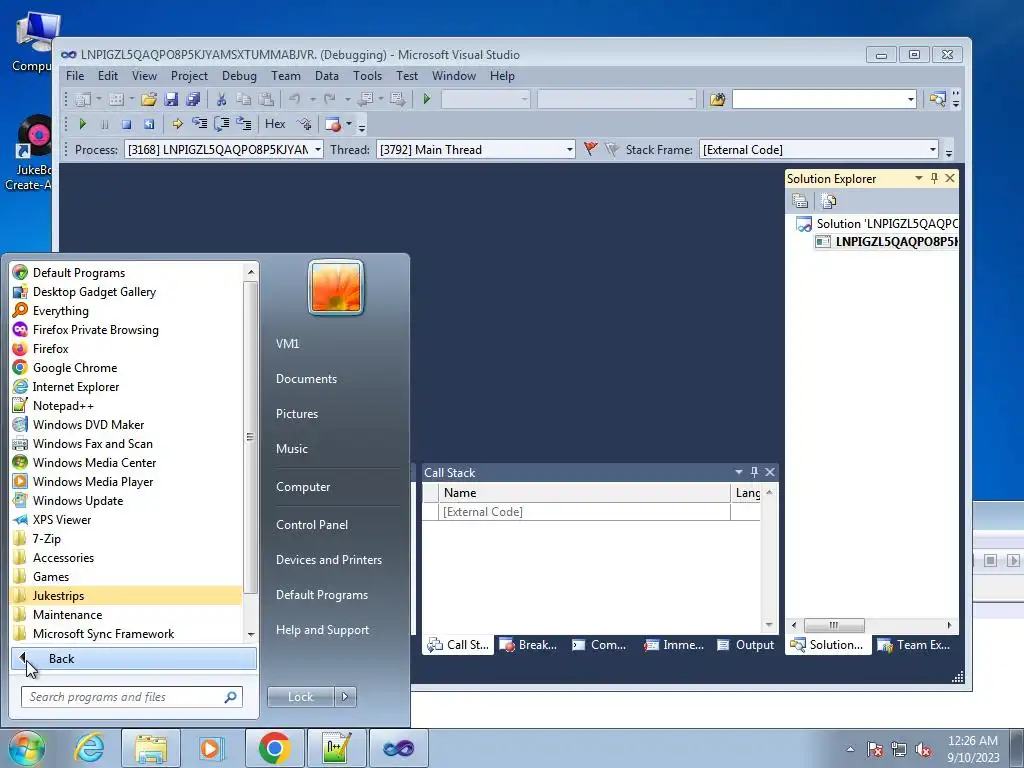
Task: Click Solution Explorer Show All Files icon
Action: (829, 201)
